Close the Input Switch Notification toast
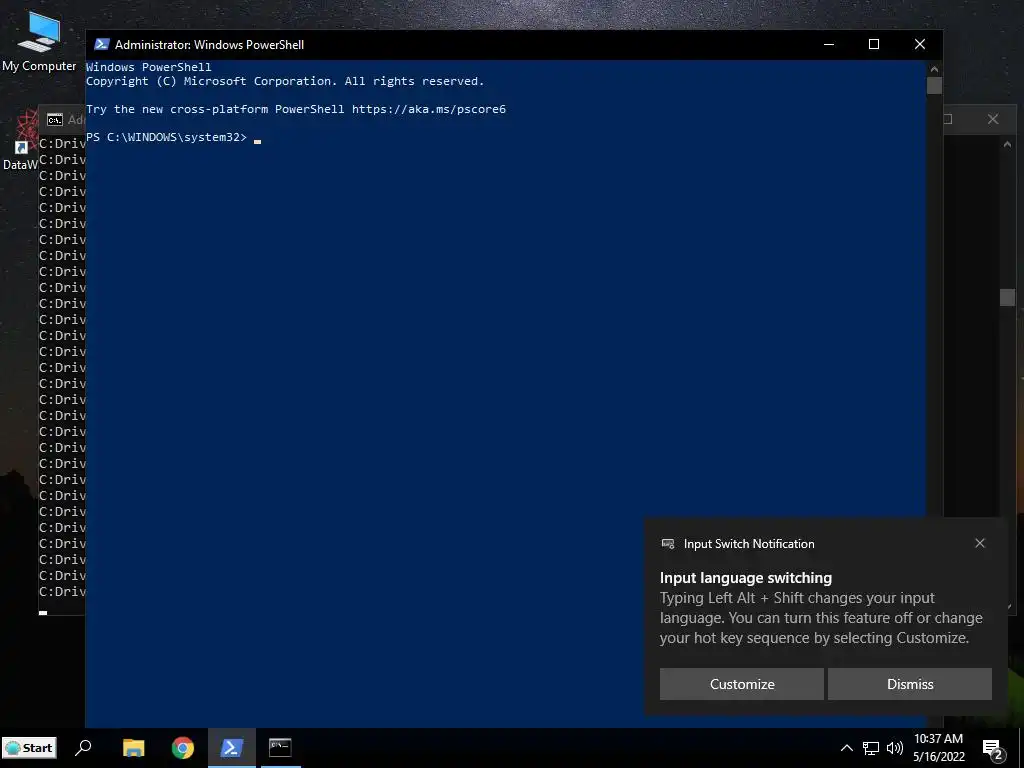The image size is (1024, 768). 980,543
